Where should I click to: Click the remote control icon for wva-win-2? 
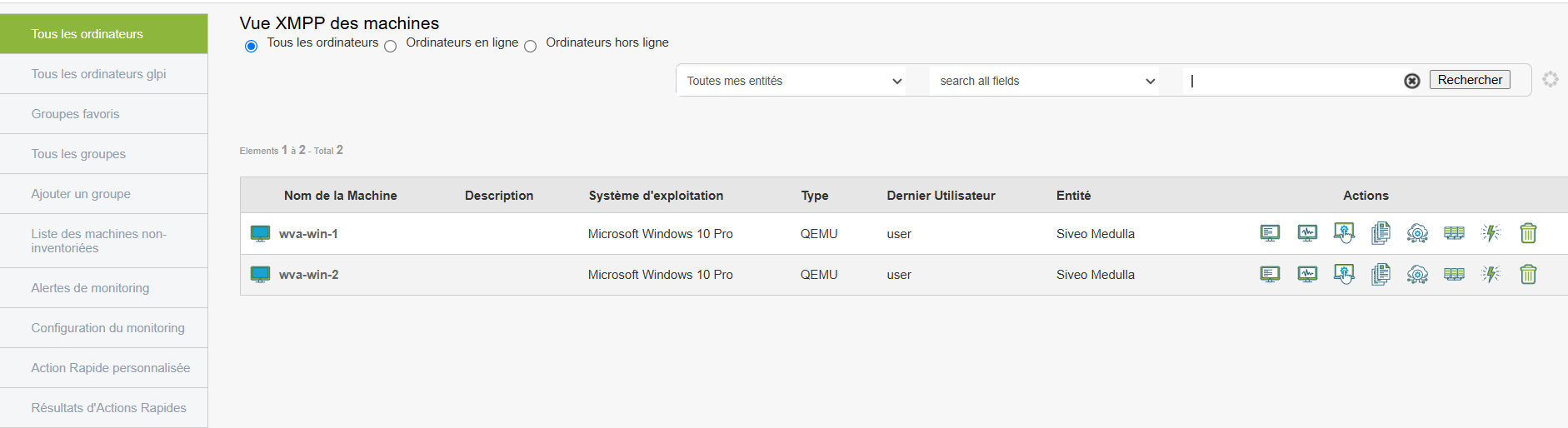pyautogui.click(x=1344, y=274)
